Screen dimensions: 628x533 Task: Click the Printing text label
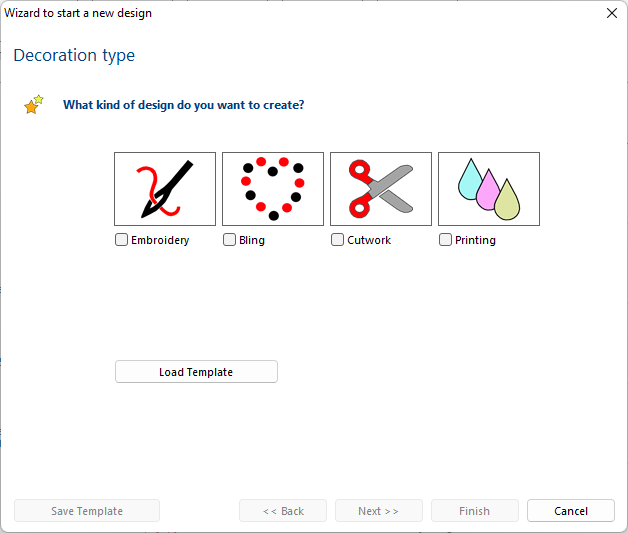coord(475,240)
